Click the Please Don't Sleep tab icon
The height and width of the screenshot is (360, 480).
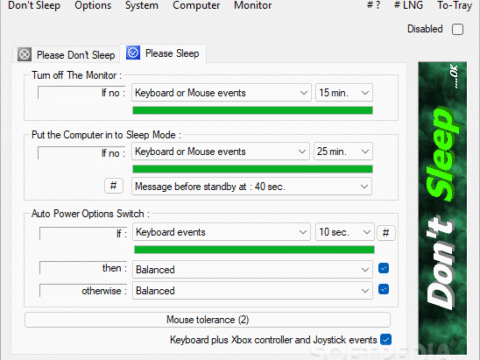[x=24, y=54]
